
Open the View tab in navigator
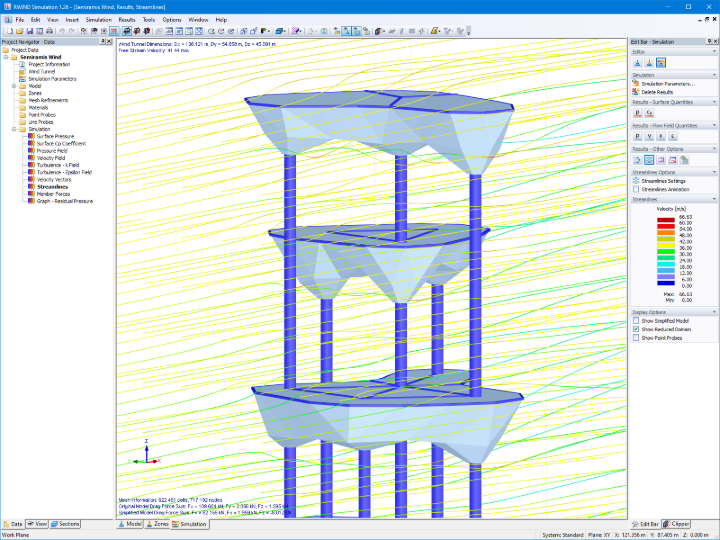(x=37, y=524)
